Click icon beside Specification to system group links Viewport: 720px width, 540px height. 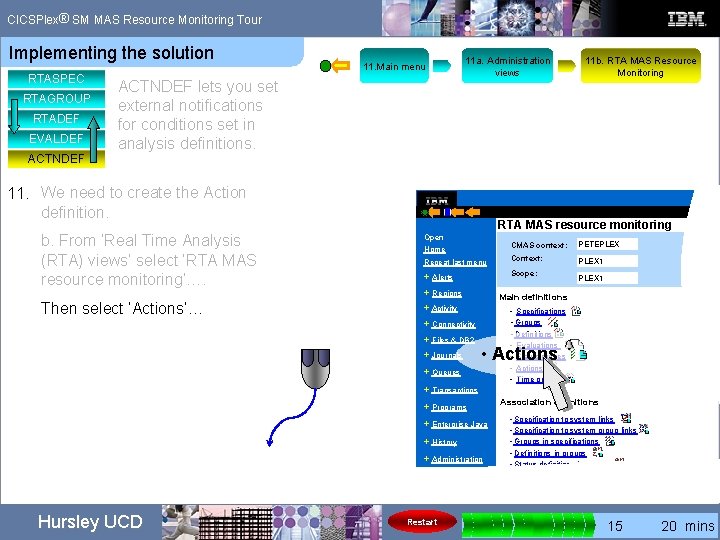644,429
